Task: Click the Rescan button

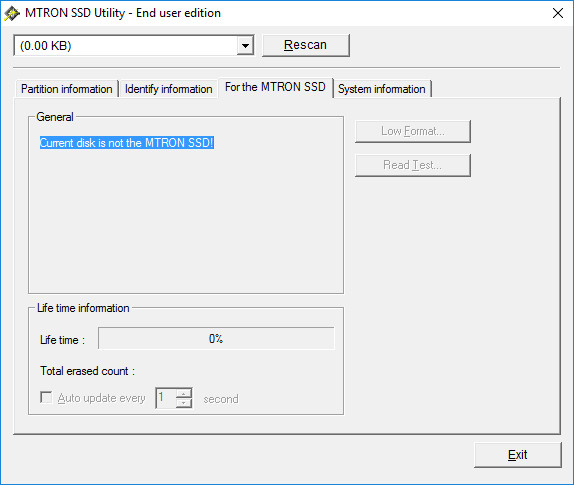Action: [306, 45]
